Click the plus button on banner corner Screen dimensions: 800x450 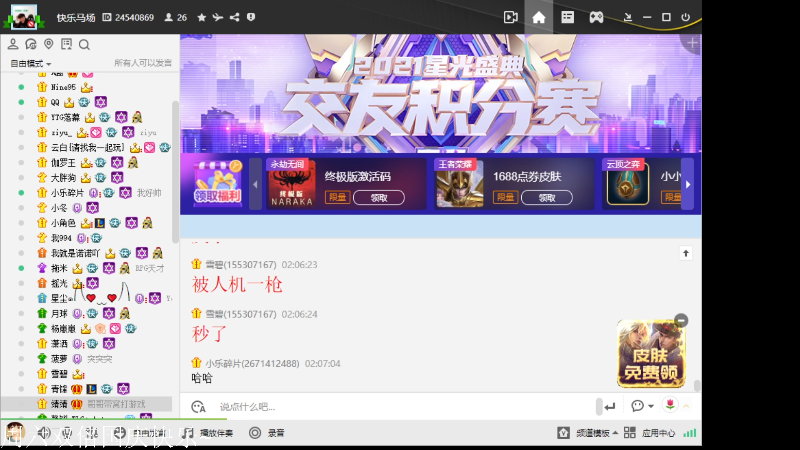pos(692,43)
